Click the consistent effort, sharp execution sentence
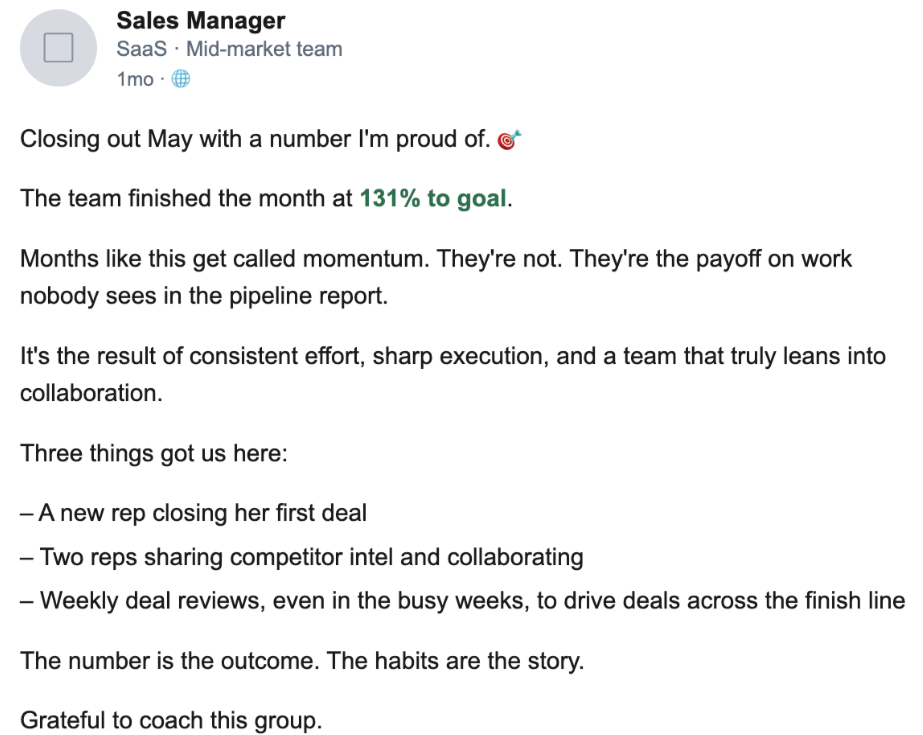 [x=453, y=356]
